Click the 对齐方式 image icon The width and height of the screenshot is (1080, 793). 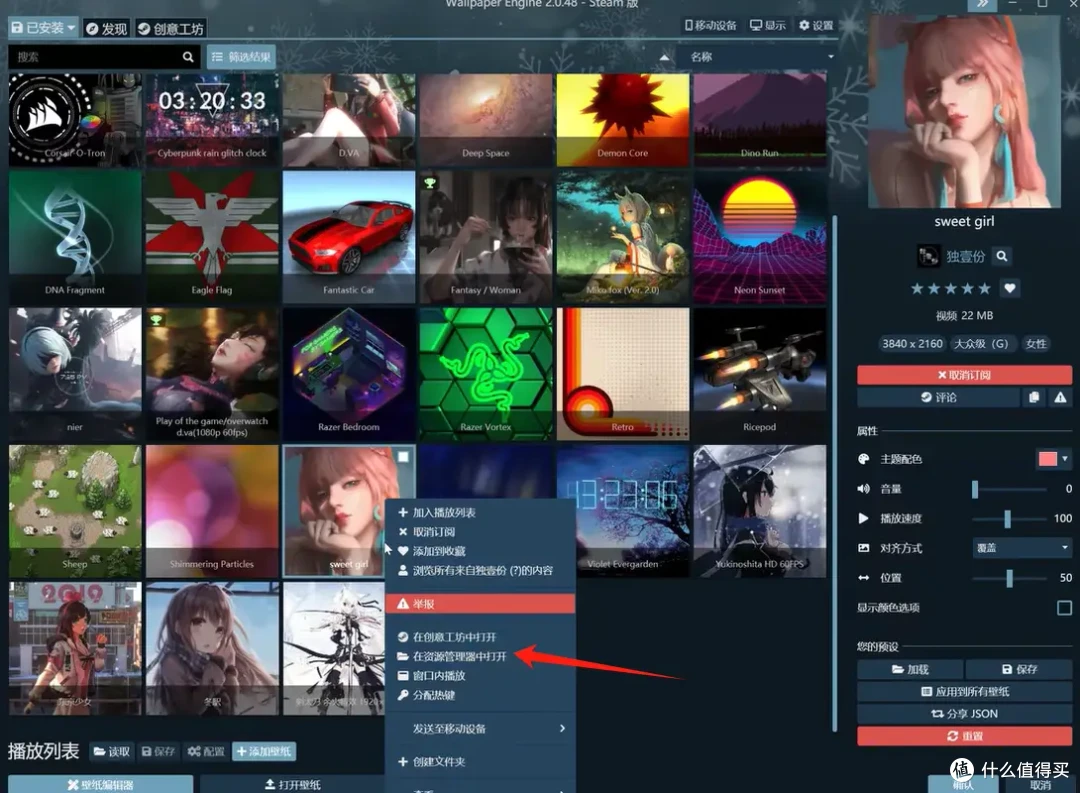tap(863, 548)
